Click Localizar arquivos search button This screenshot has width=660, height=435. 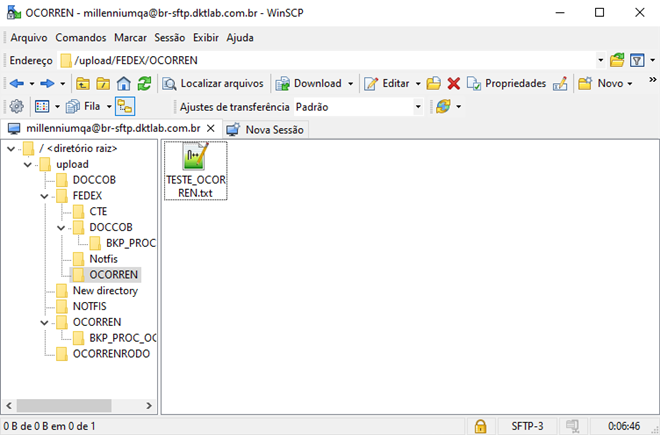point(213,83)
